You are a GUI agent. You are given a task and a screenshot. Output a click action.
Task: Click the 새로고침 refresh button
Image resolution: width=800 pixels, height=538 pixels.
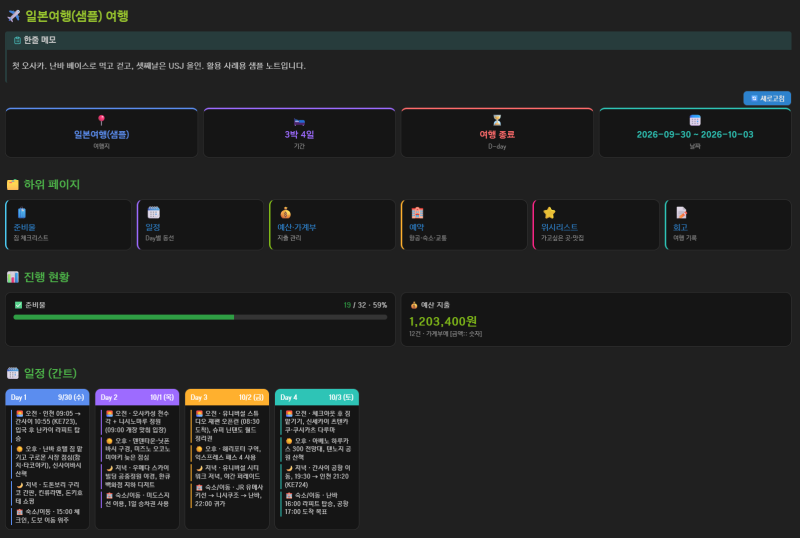pos(767,98)
